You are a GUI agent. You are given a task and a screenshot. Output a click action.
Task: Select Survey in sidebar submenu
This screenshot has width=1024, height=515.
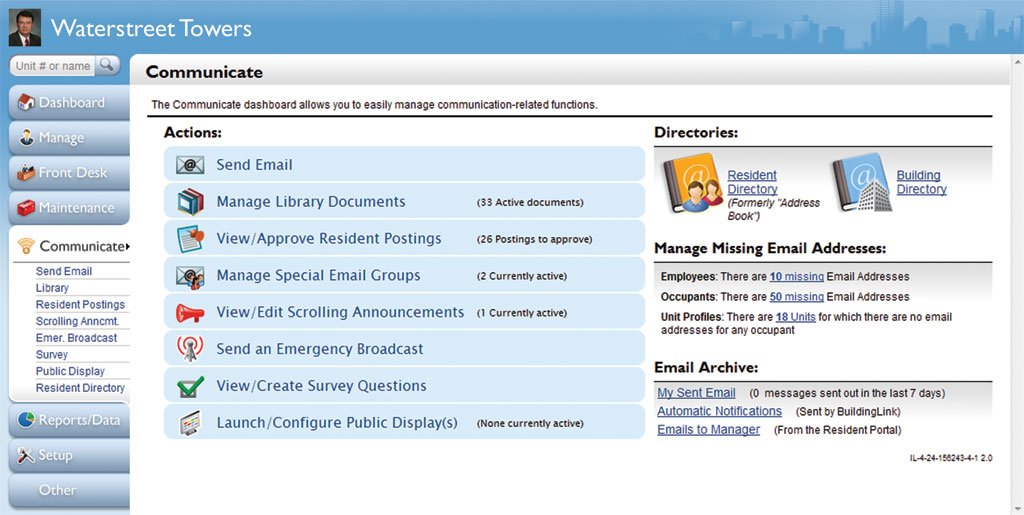pyautogui.click(x=52, y=354)
